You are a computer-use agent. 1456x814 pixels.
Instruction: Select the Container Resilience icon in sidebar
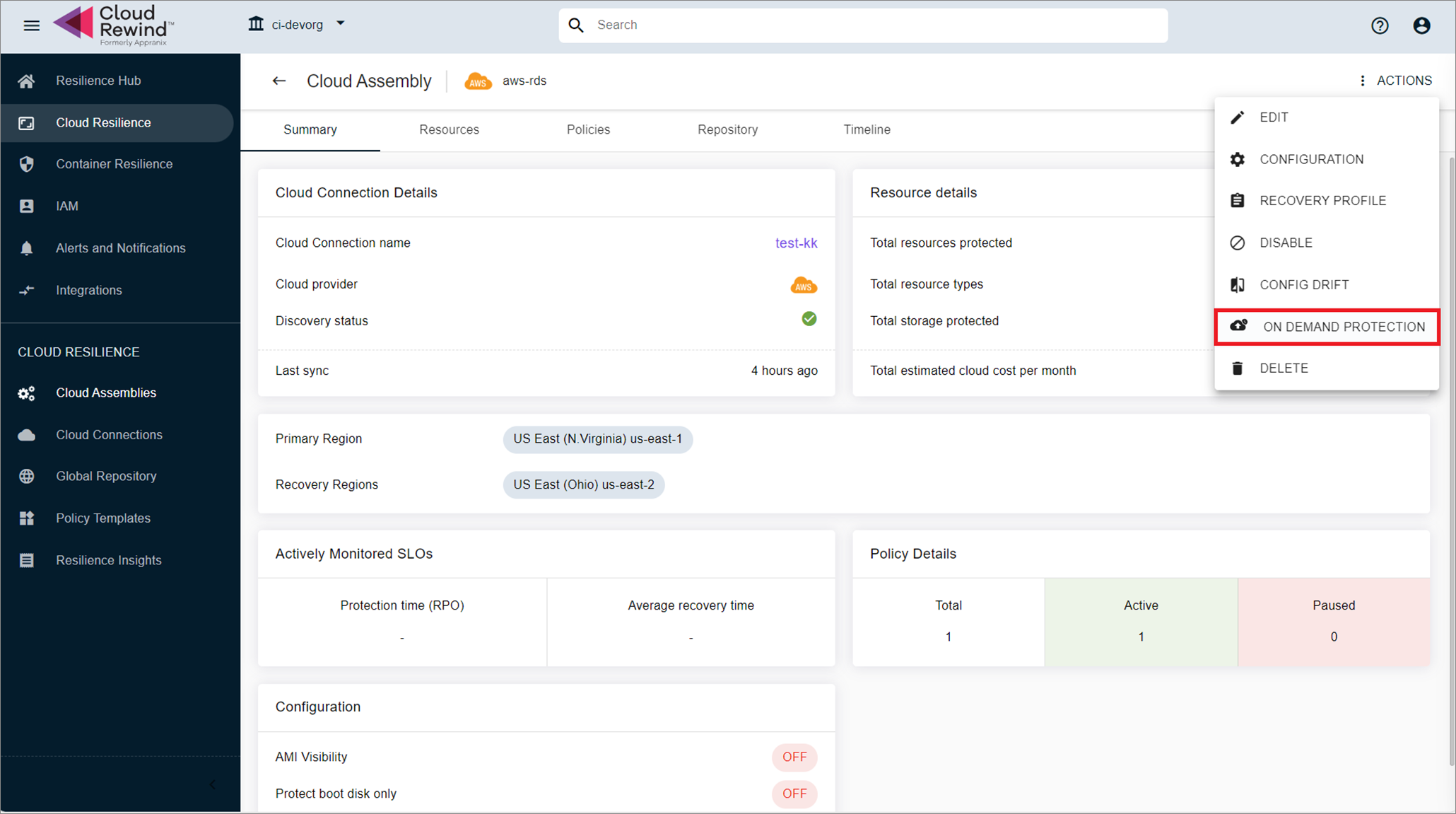[26, 163]
